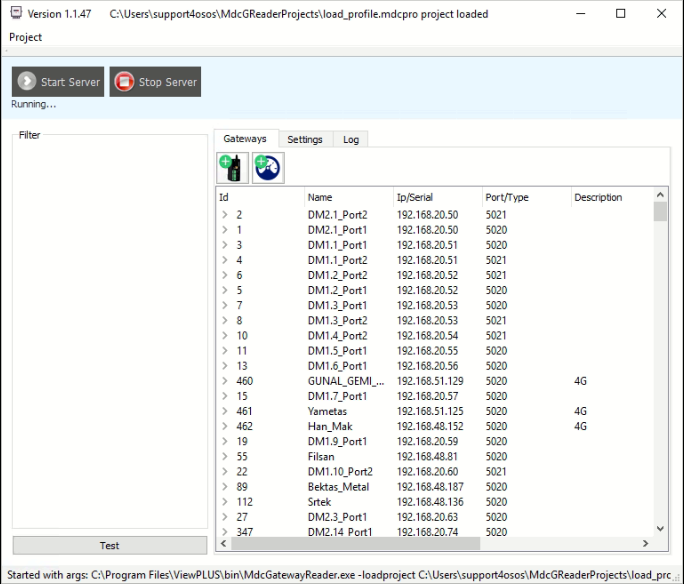
Task: Open the Project menu
Action: click(x=26, y=37)
